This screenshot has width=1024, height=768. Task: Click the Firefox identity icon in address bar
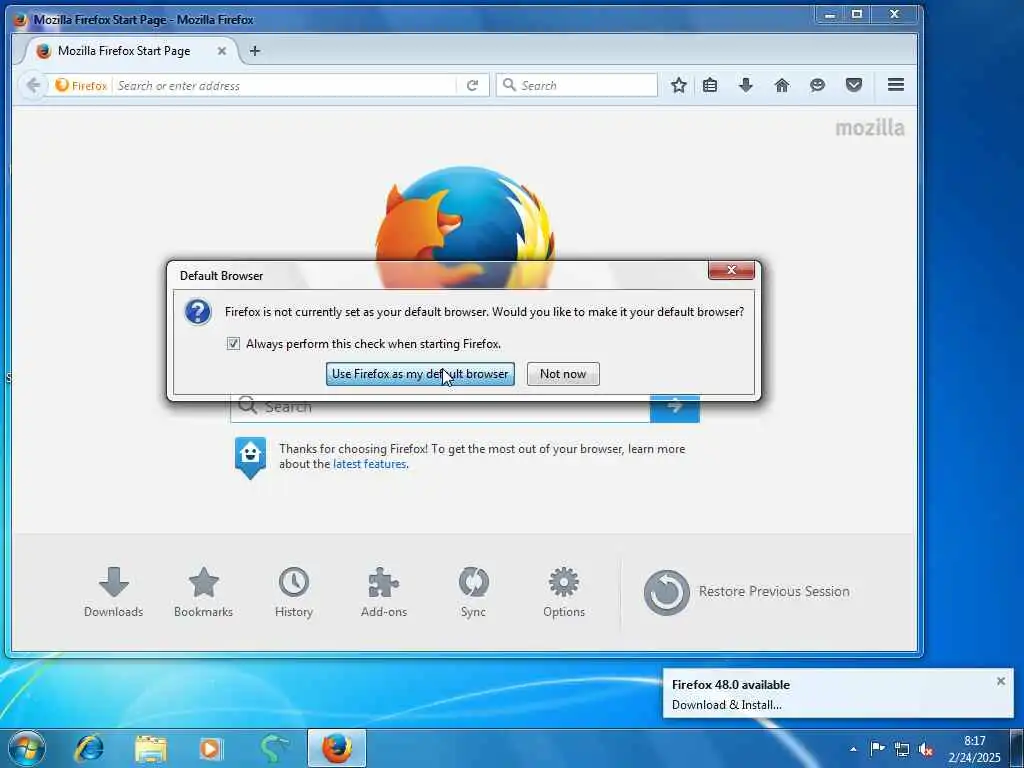coord(81,86)
